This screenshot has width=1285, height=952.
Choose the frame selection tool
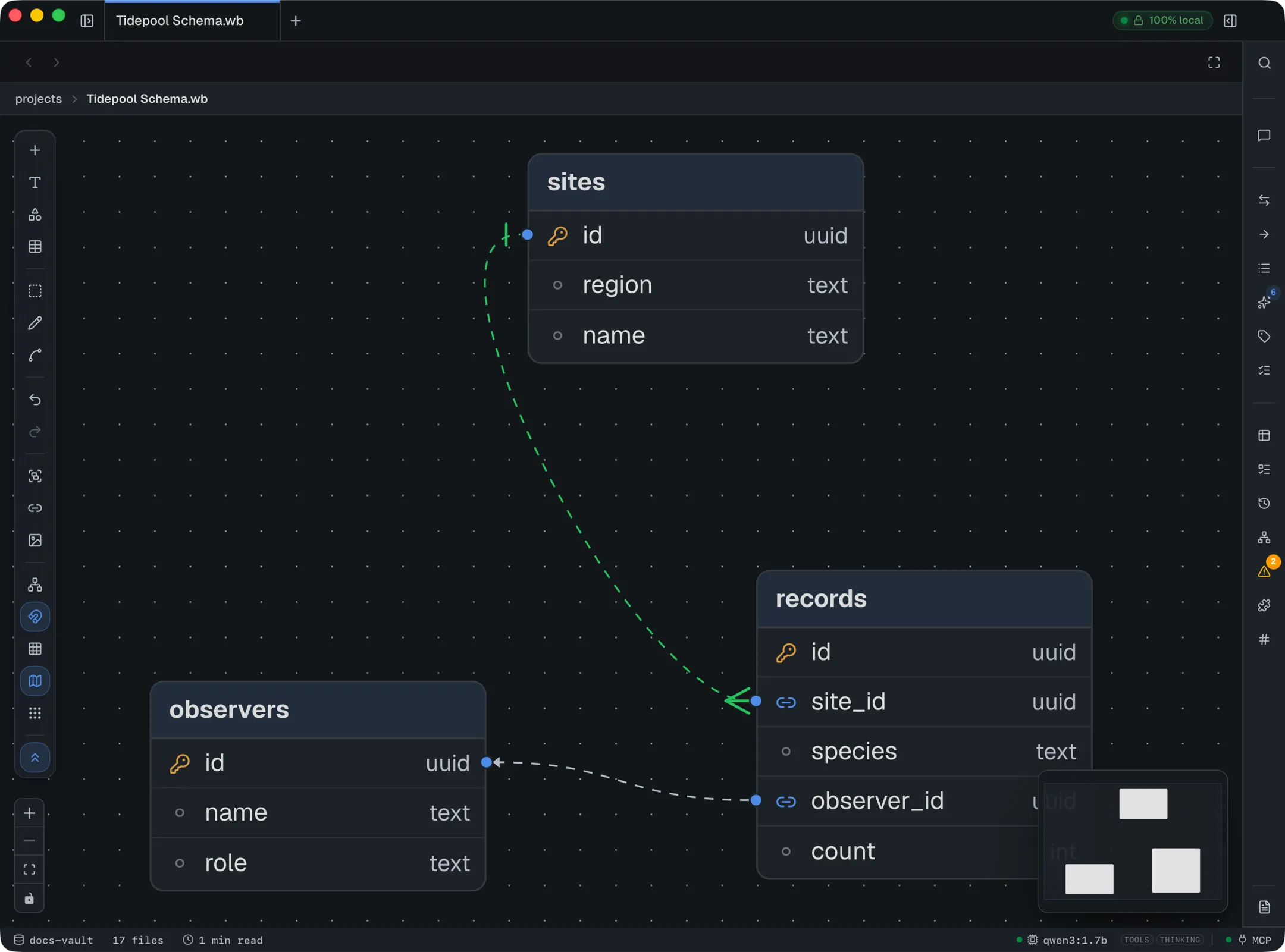(x=35, y=291)
